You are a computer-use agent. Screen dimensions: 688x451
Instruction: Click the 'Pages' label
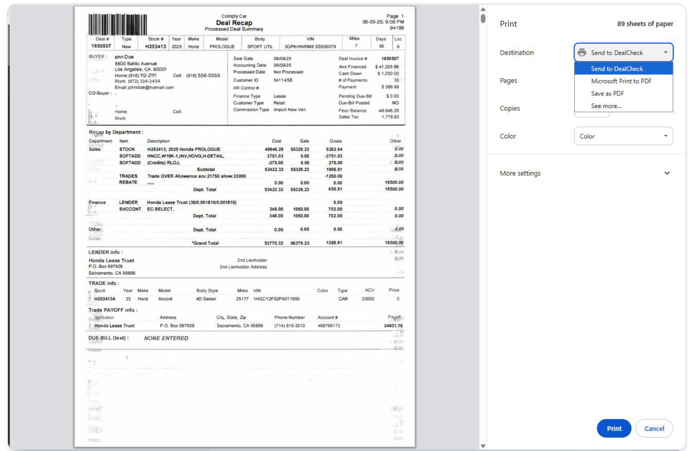509,81
